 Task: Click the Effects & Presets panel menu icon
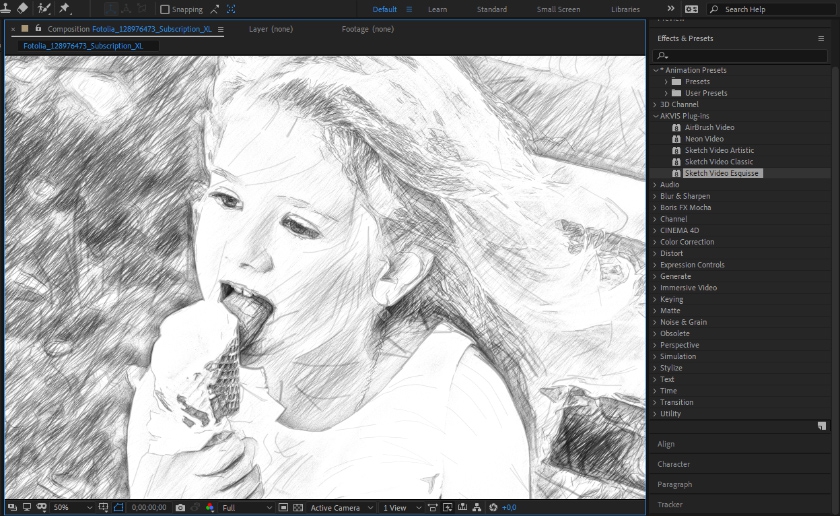click(x=821, y=38)
